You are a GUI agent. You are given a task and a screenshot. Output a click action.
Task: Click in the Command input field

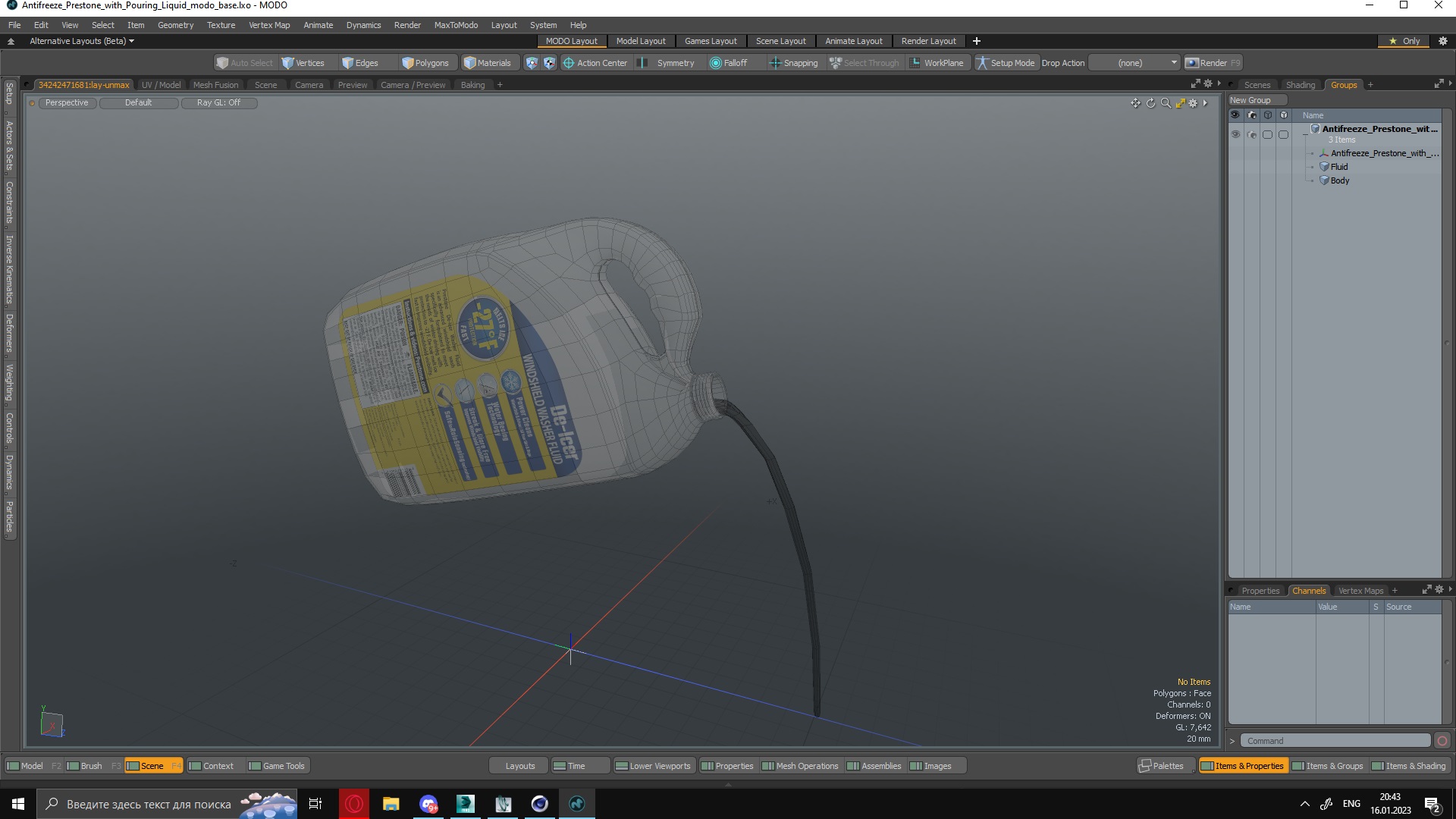point(1336,741)
